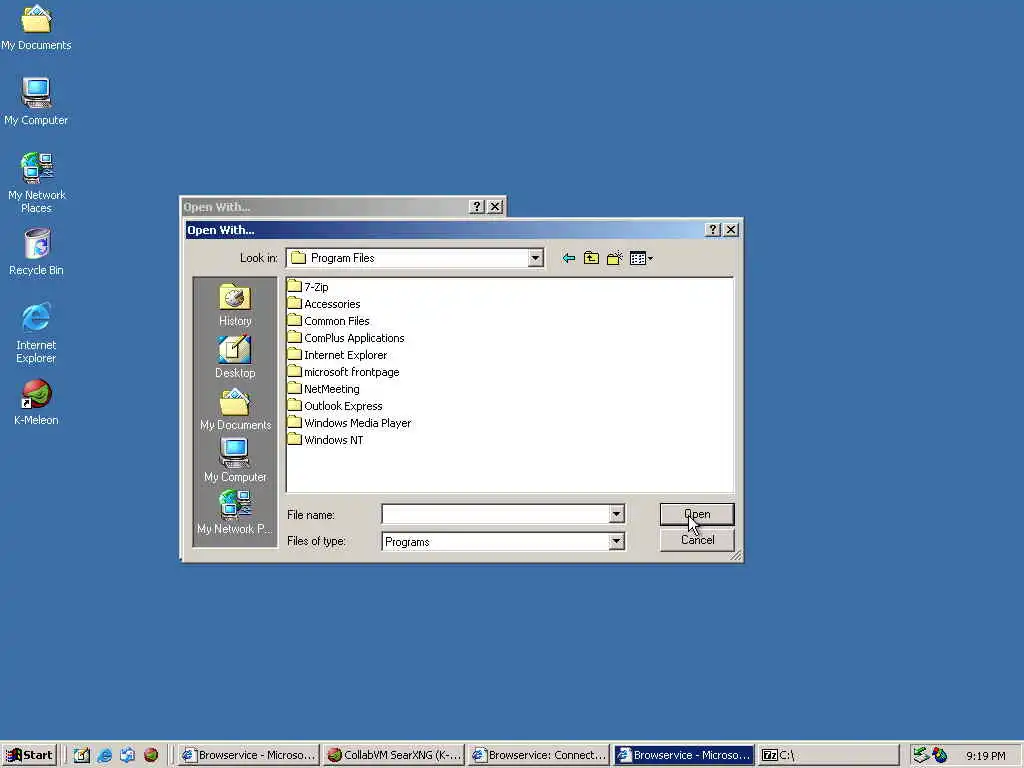Select the microsoft frontpage folder

(344, 372)
